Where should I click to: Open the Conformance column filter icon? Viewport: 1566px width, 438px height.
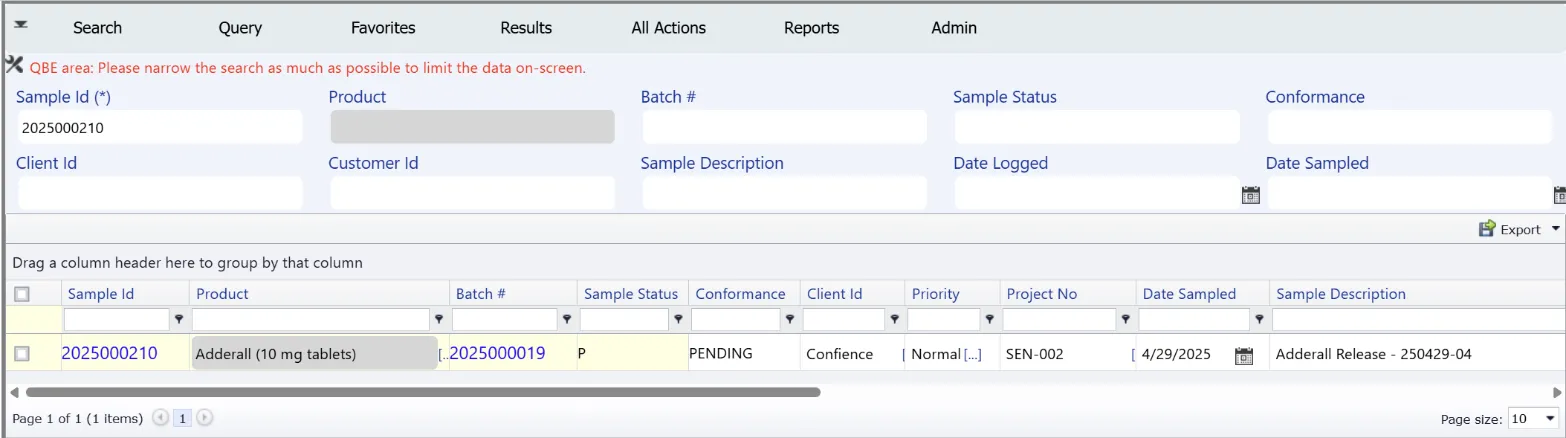pyautogui.click(x=790, y=319)
